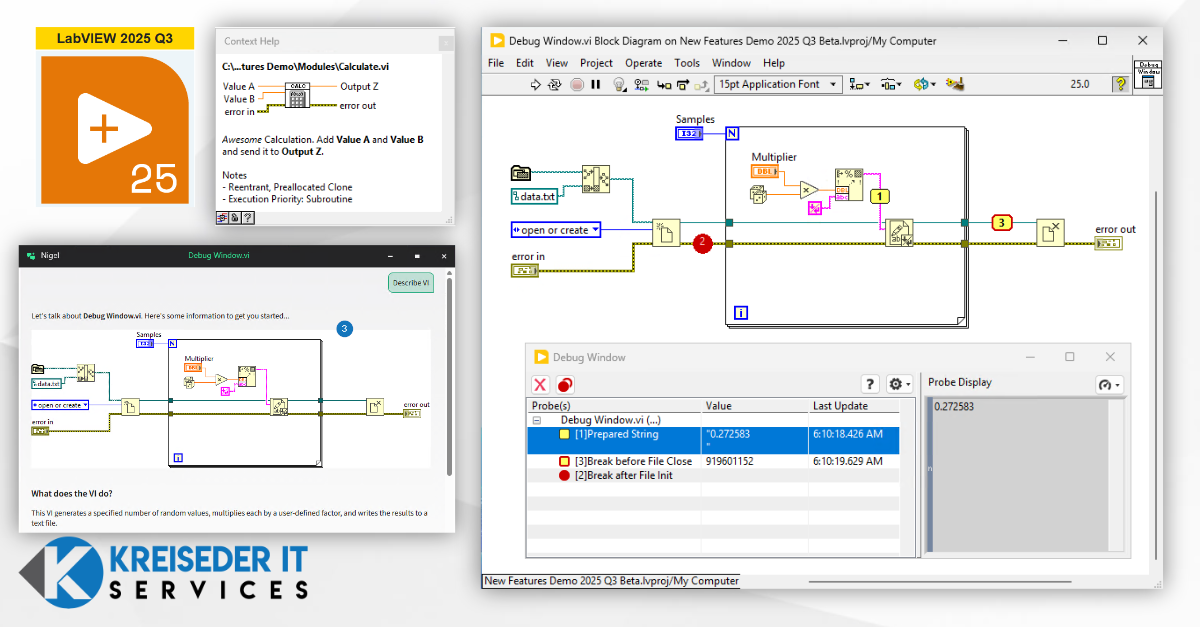This screenshot has width=1200, height=627.
Task: Click the Describe VI button in Nigel
Action: point(411,283)
